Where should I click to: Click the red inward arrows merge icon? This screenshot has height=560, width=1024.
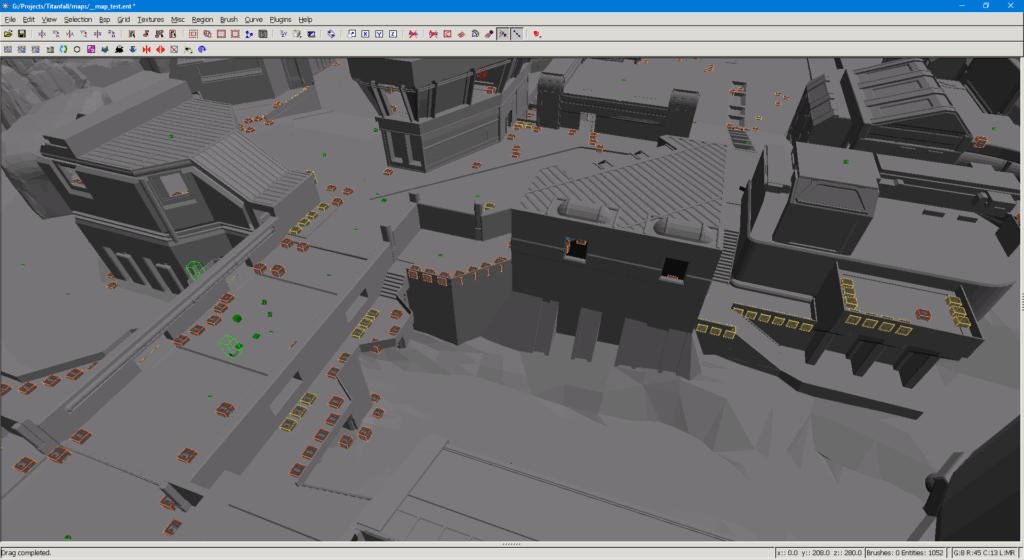coord(146,49)
